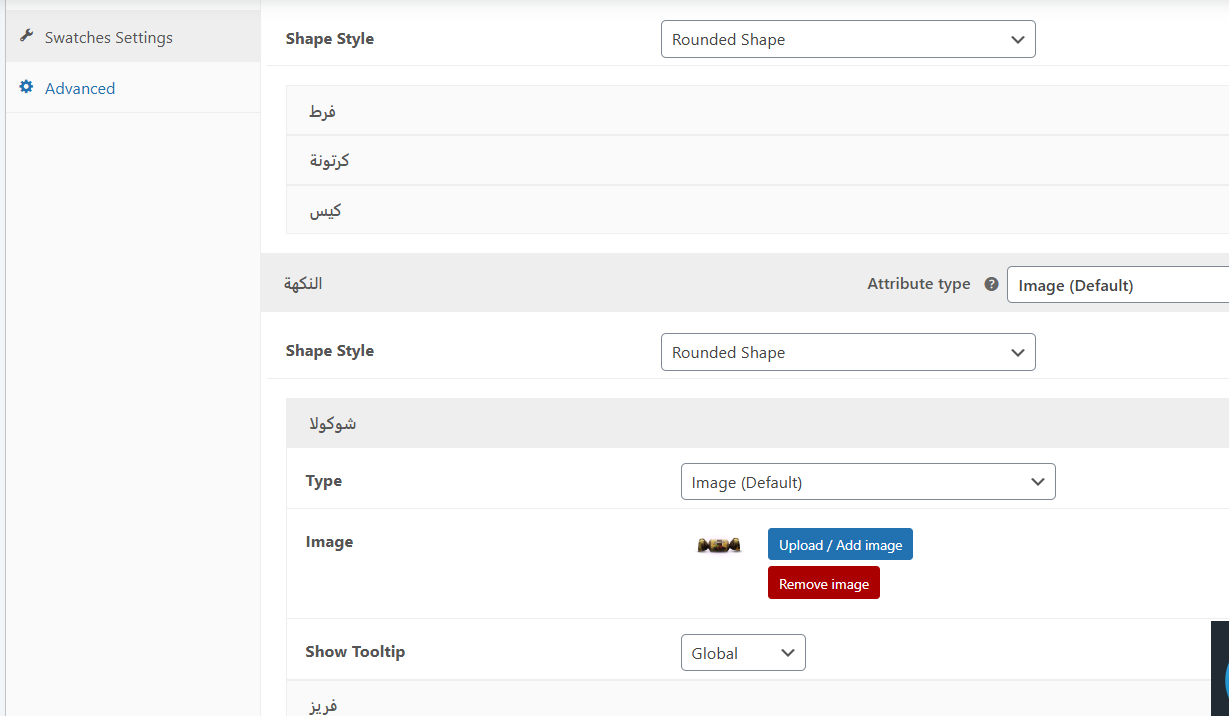Click the help question mark near Attribute type
Screen dimensions: 1229x716
[991, 284]
